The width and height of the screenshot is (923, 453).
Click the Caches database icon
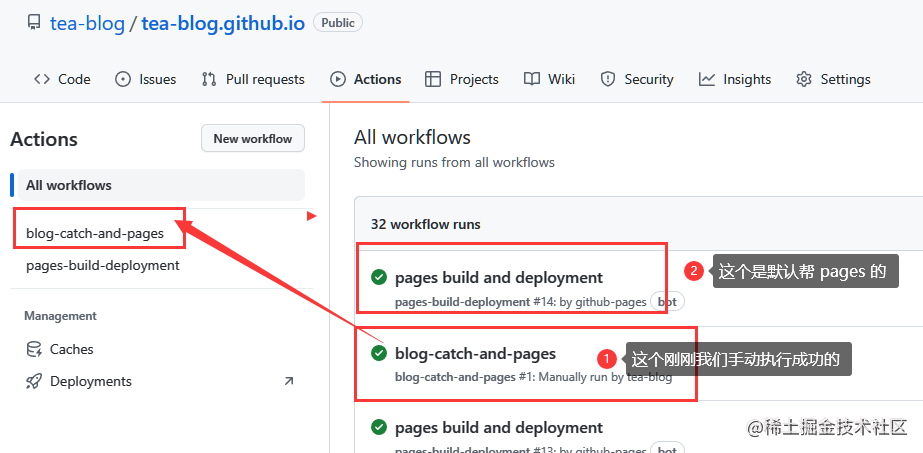tap(34, 349)
